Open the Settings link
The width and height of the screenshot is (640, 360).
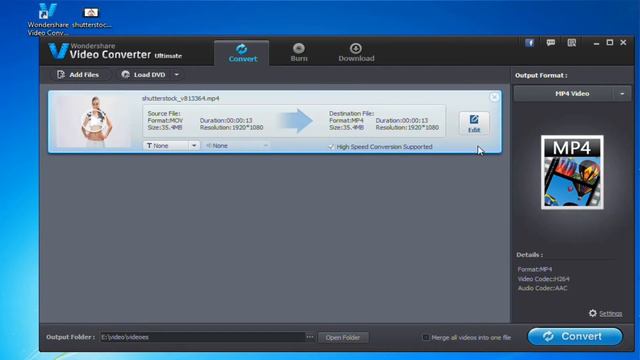(x=611, y=313)
